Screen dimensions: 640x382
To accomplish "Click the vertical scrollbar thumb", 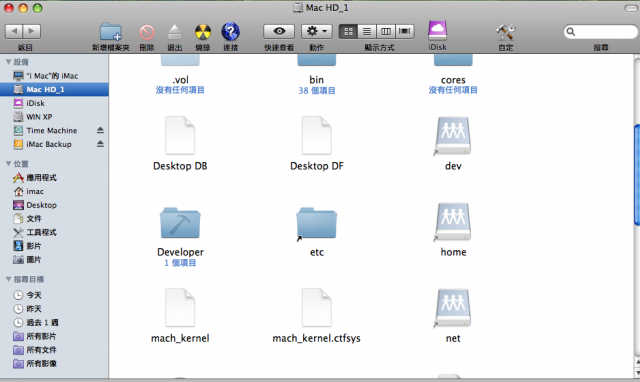I will point(637,175).
